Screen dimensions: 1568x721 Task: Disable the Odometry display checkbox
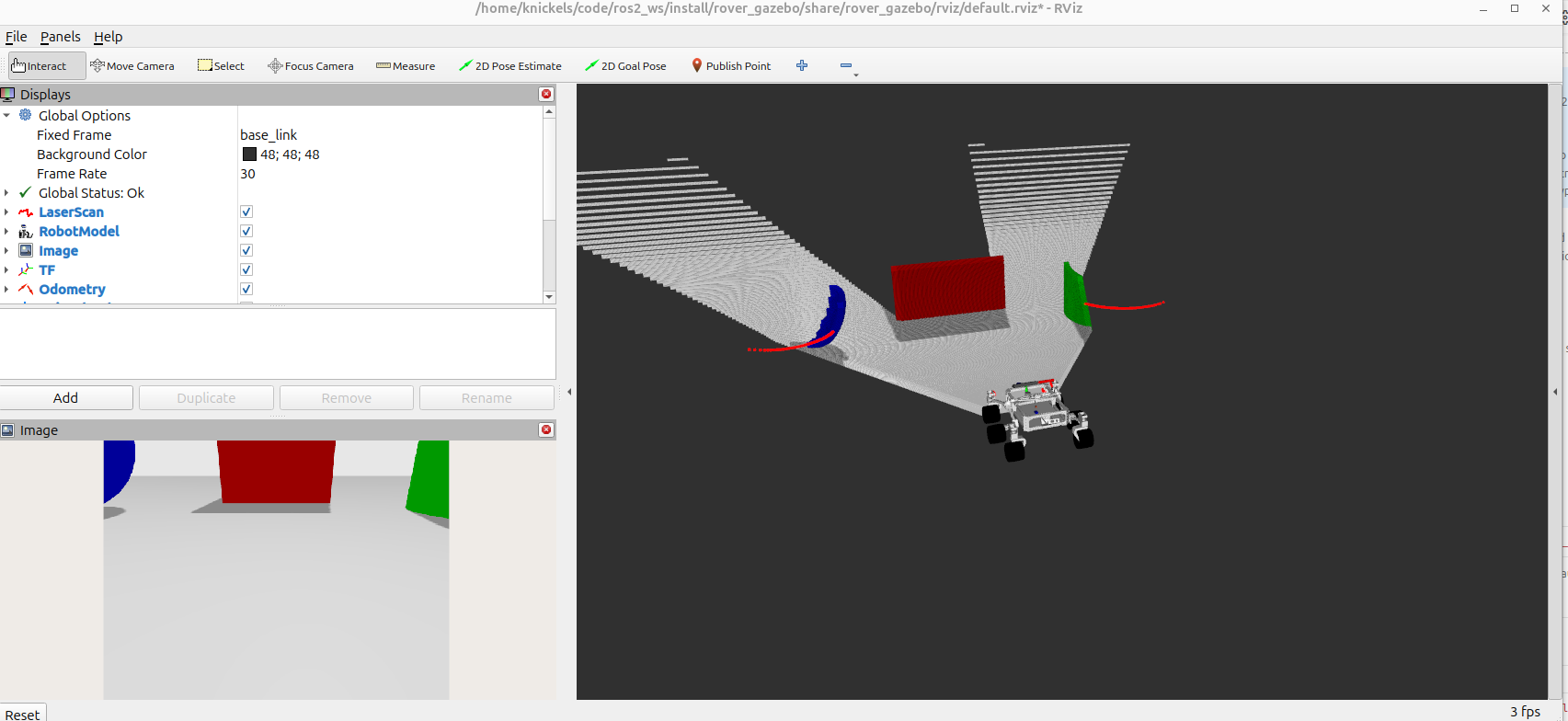246,290
